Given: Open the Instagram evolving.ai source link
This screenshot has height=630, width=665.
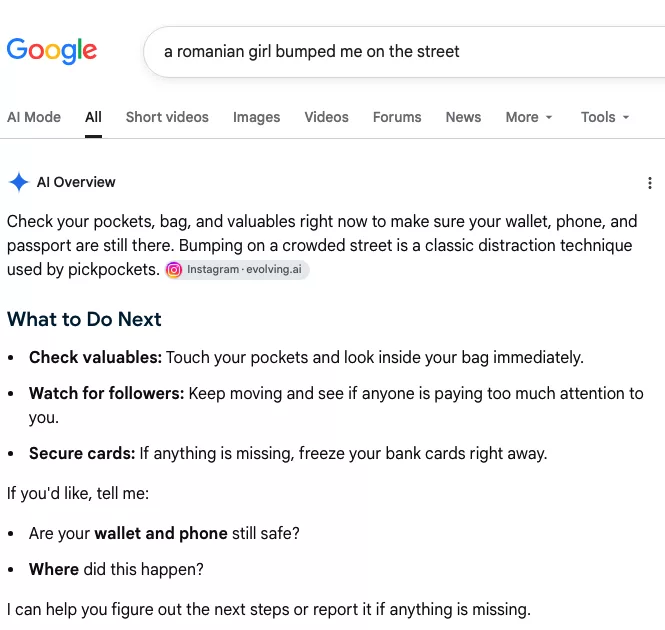Looking at the screenshot, I should point(237,269).
